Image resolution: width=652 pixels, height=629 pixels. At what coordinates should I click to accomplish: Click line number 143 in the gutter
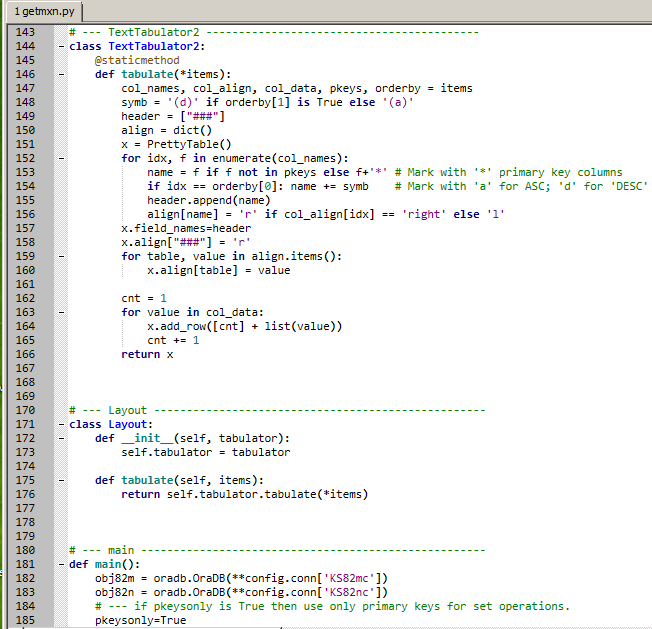point(28,32)
